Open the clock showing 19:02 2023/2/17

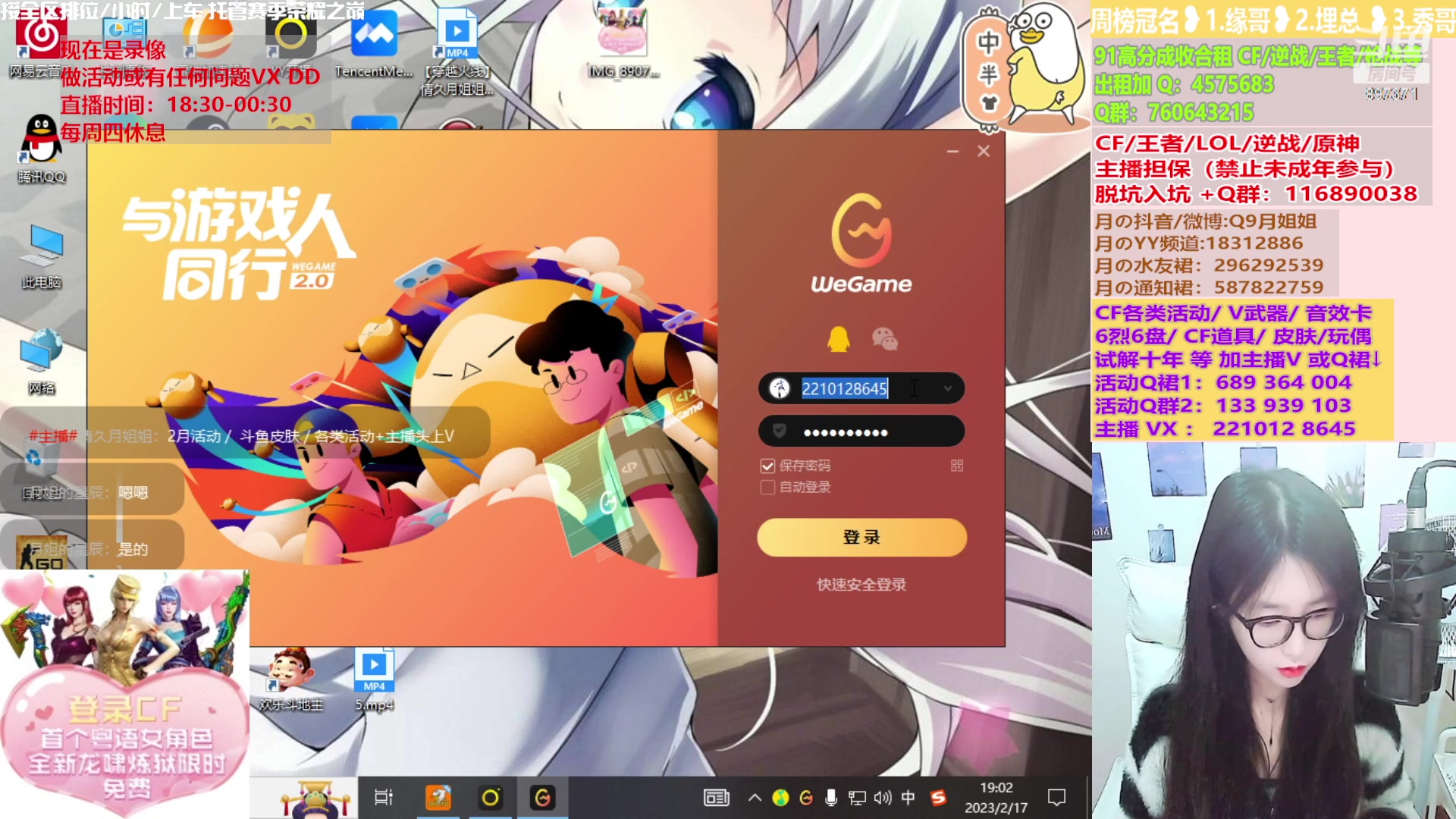point(996,798)
